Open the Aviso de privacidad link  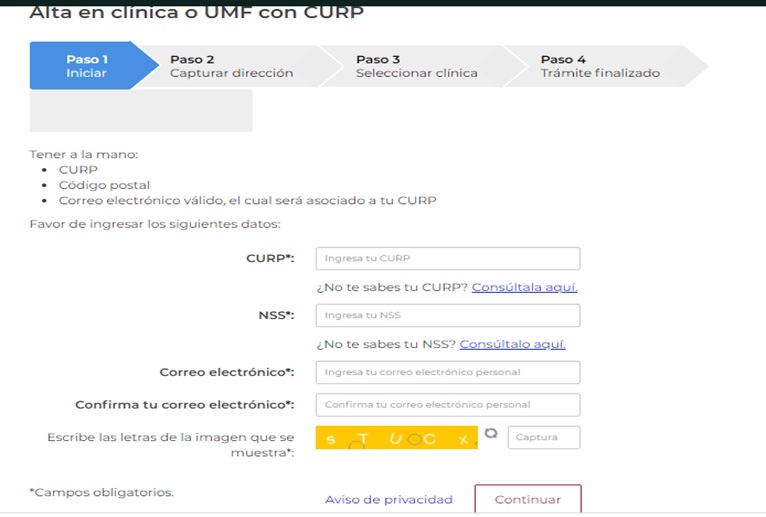pos(389,499)
